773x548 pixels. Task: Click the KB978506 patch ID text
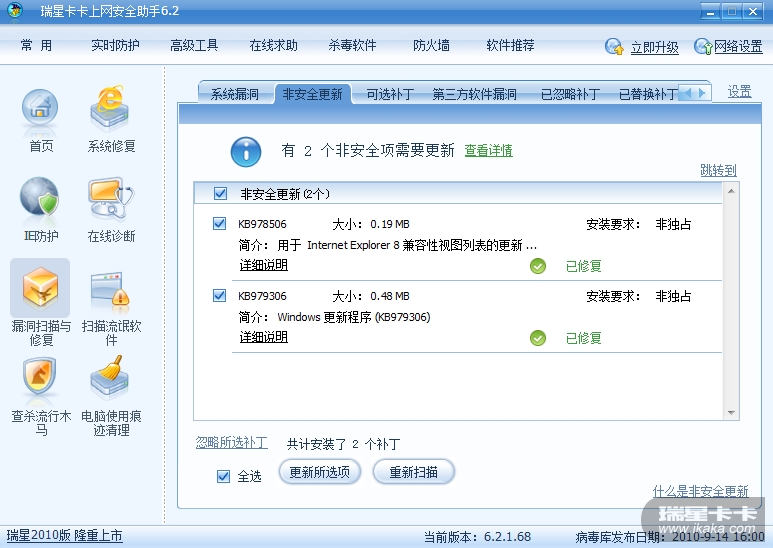pyautogui.click(x=262, y=224)
